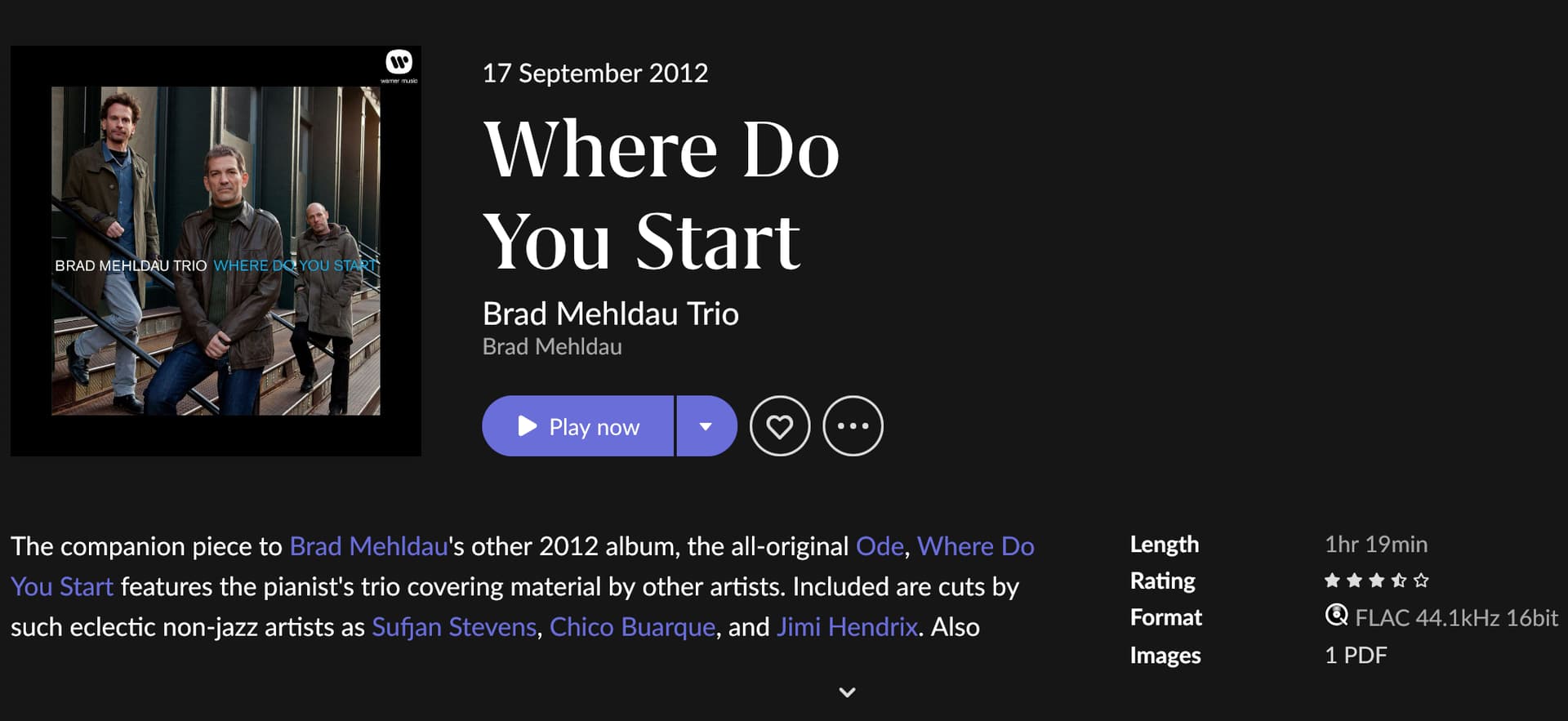
Task: Expand the album description with the chevron
Action: tap(847, 692)
